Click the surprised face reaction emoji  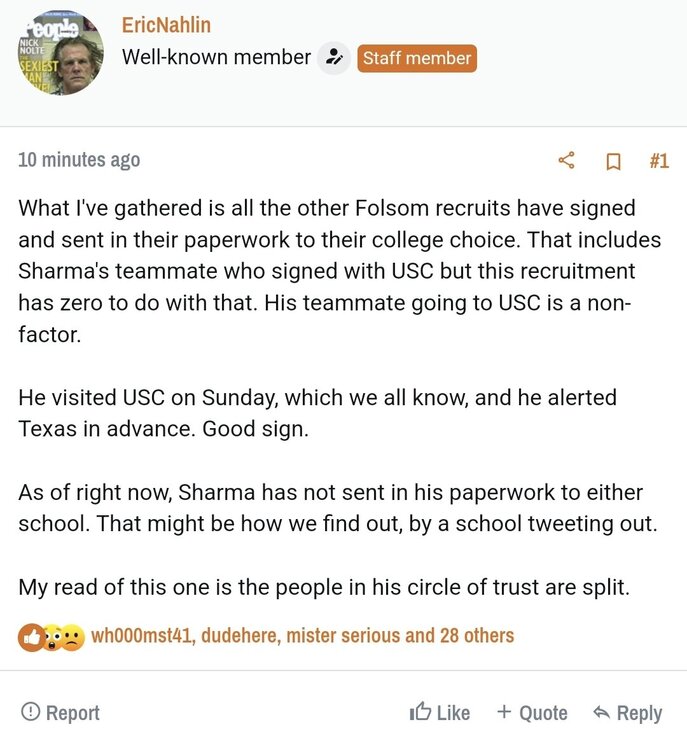point(51,635)
